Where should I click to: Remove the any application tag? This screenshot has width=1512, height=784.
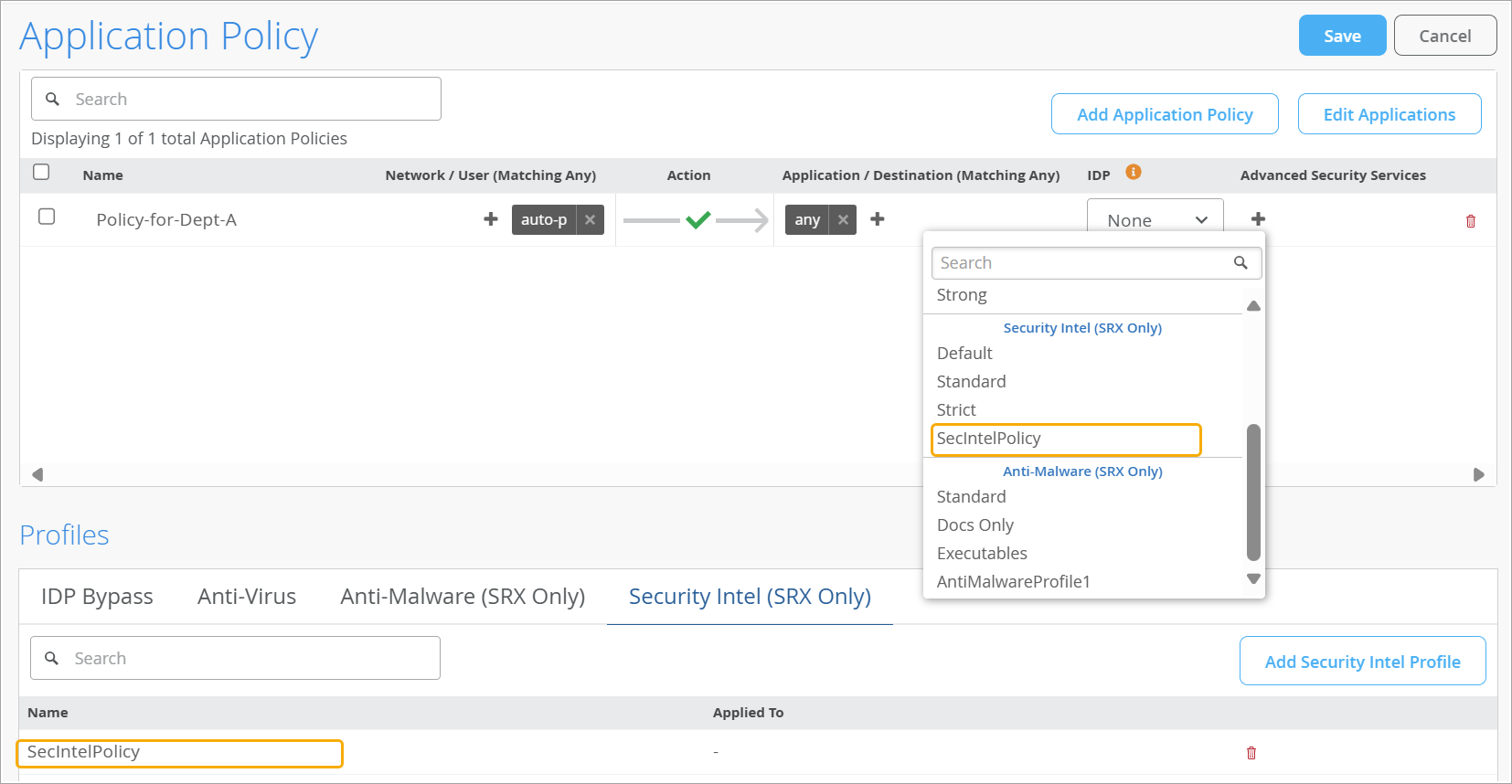pyautogui.click(x=843, y=219)
